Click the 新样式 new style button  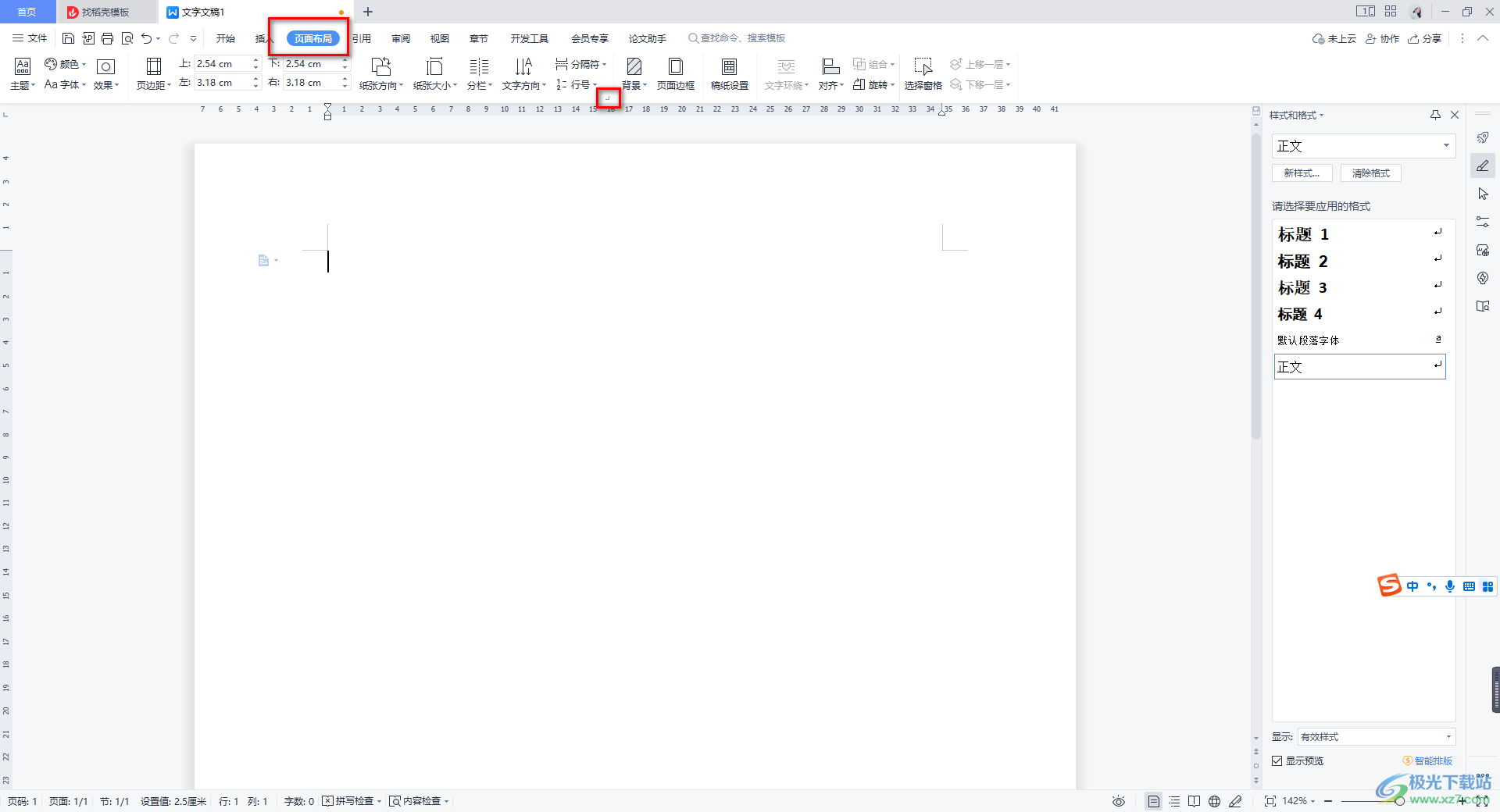[x=1302, y=173]
